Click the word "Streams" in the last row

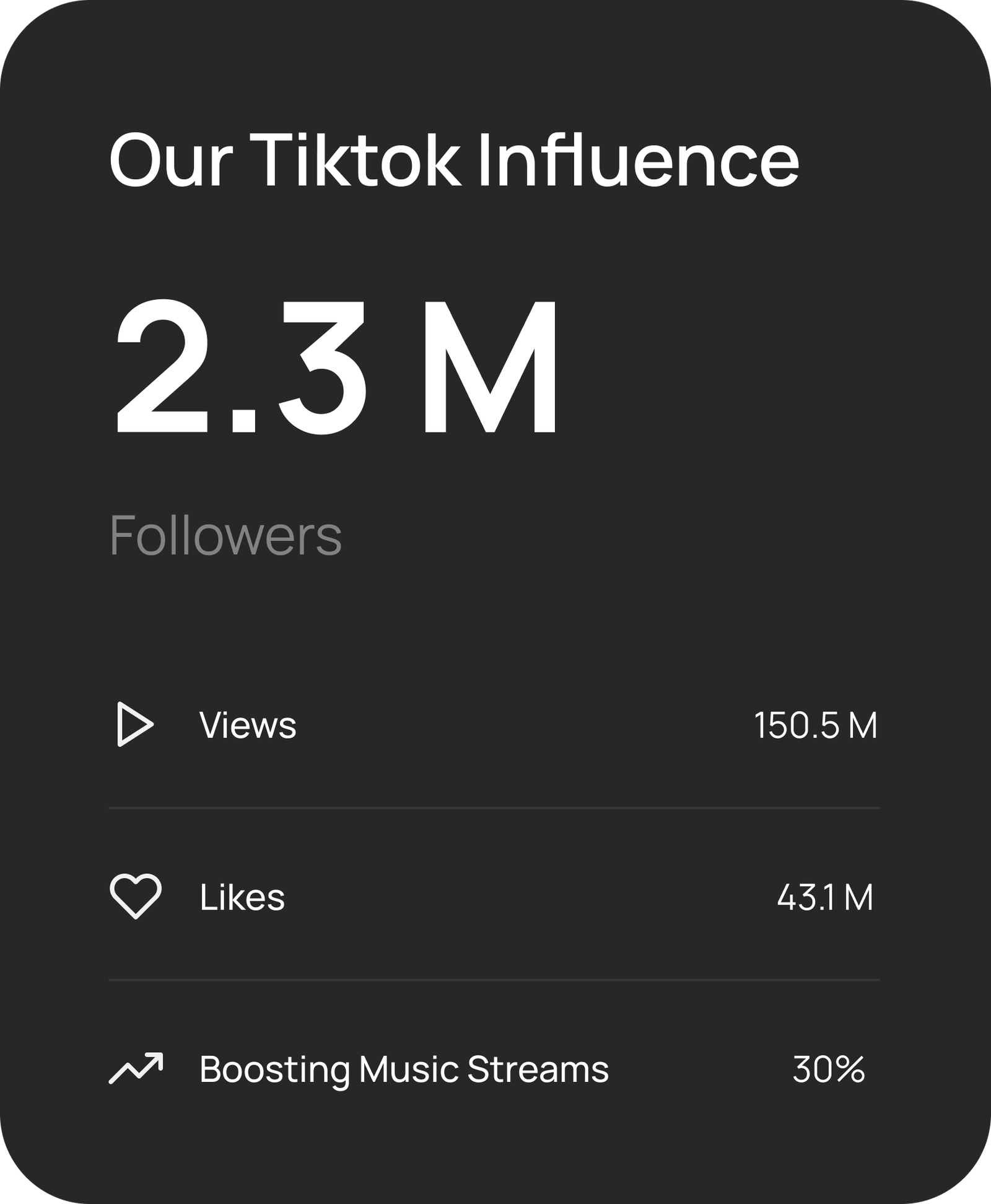pos(538,1069)
